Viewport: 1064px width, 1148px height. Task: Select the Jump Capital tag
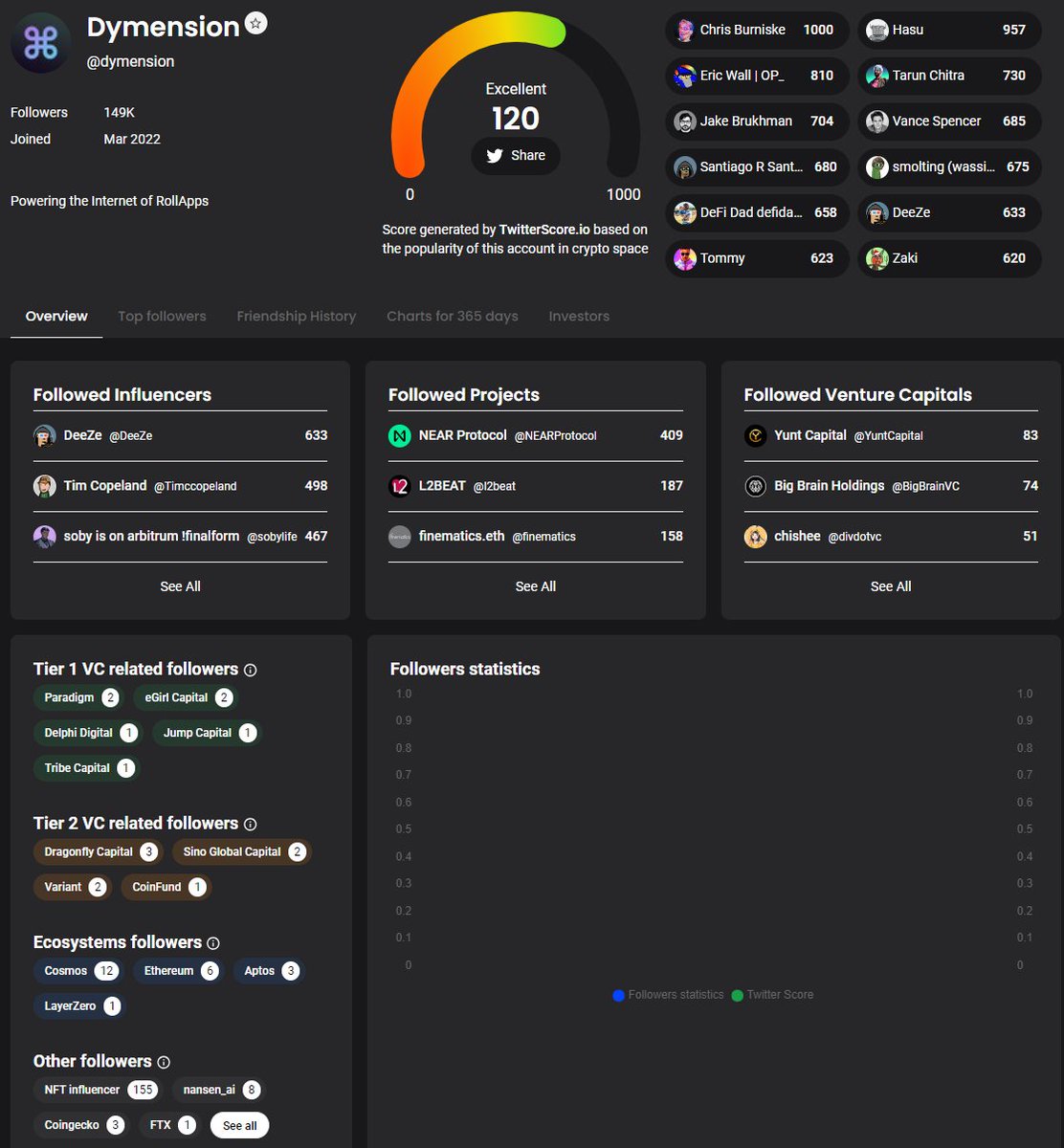[207, 734]
